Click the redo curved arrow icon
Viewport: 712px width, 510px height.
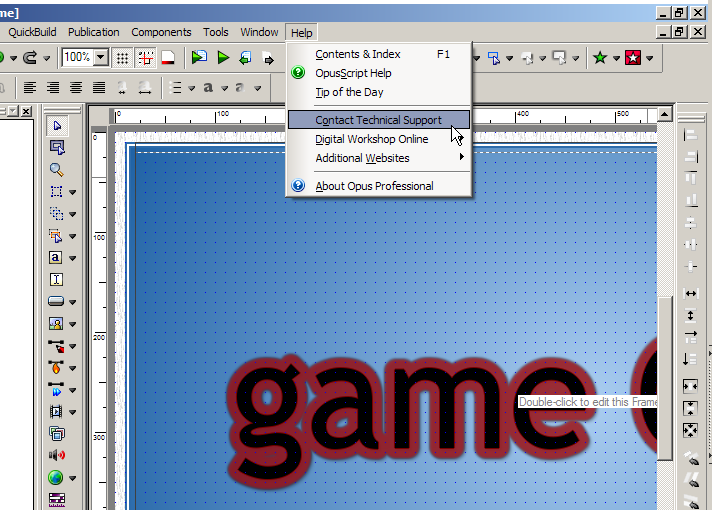(x=30, y=58)
